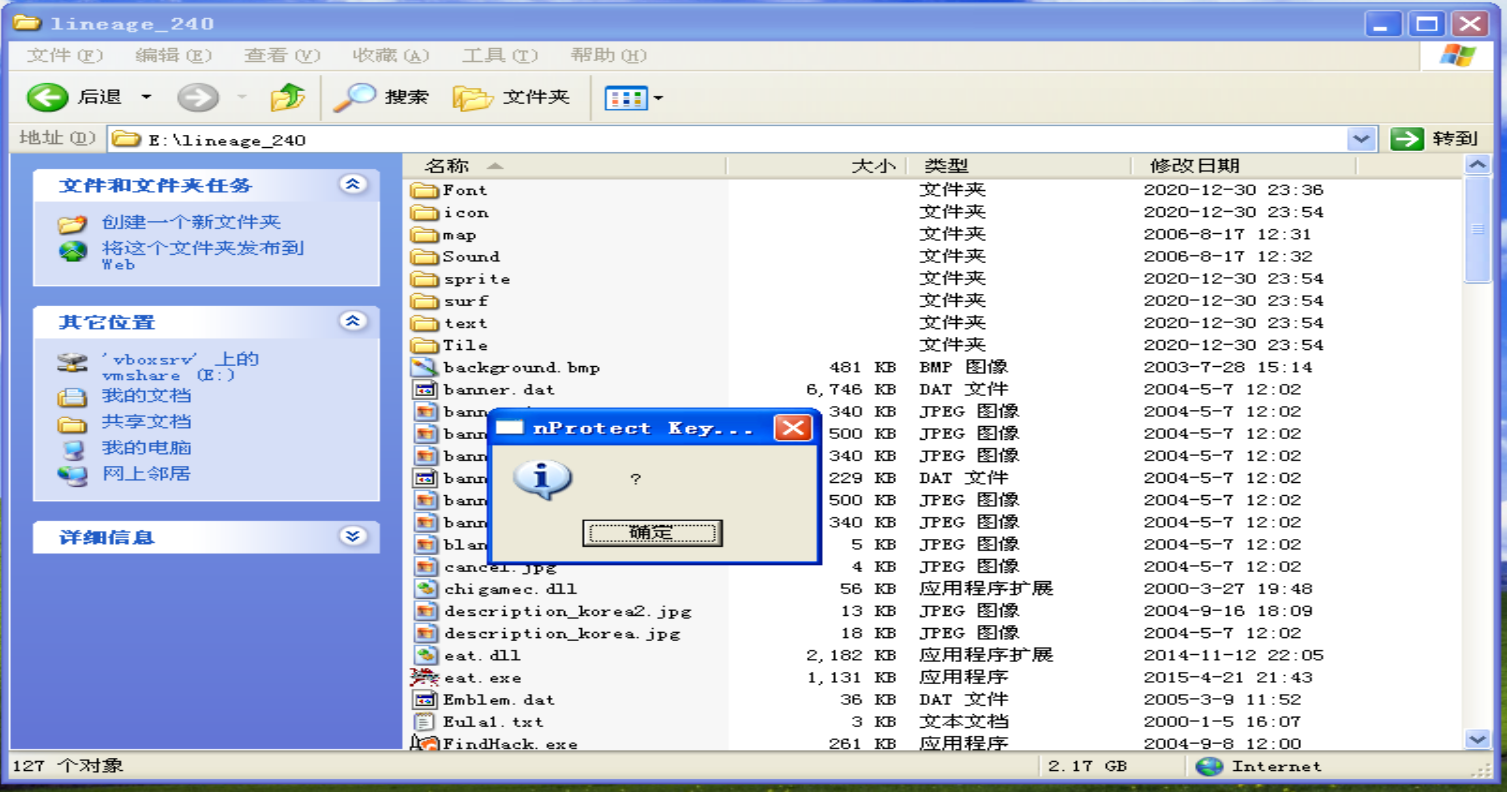Image resolution: width=1507 pixels, height=792 pixels.
Task: Close the nProtect Key dialog
Action: [792, 428]
